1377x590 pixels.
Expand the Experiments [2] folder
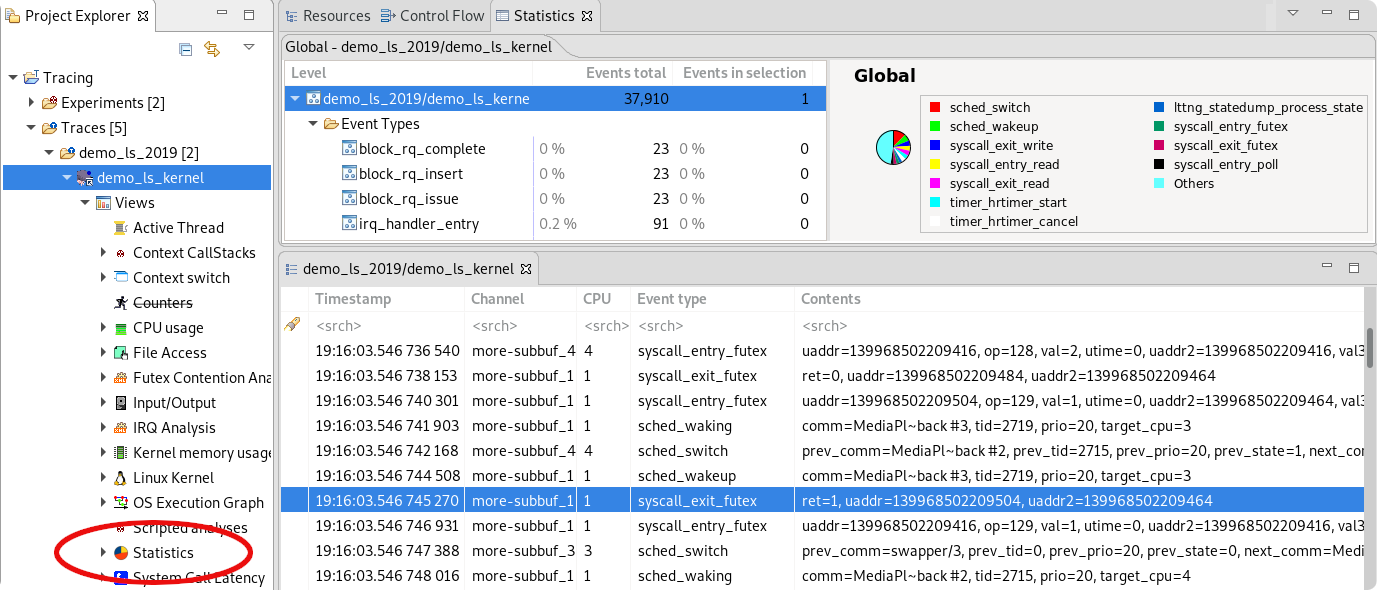click(x=31, y=103)
